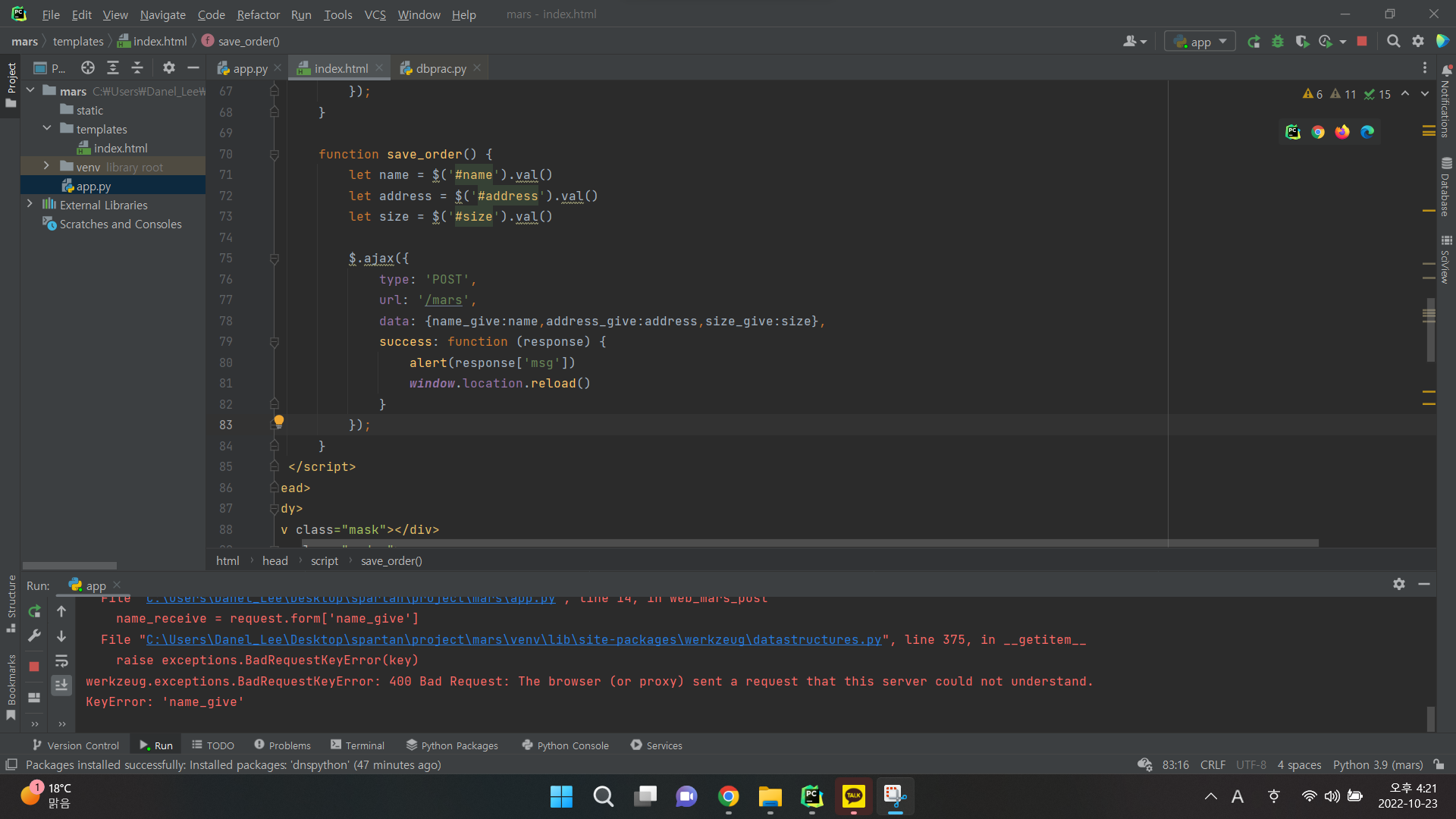Open the wrench settings in the Run panel
The height and width of the screenshot is (819, 1456).
coord(34,636)
